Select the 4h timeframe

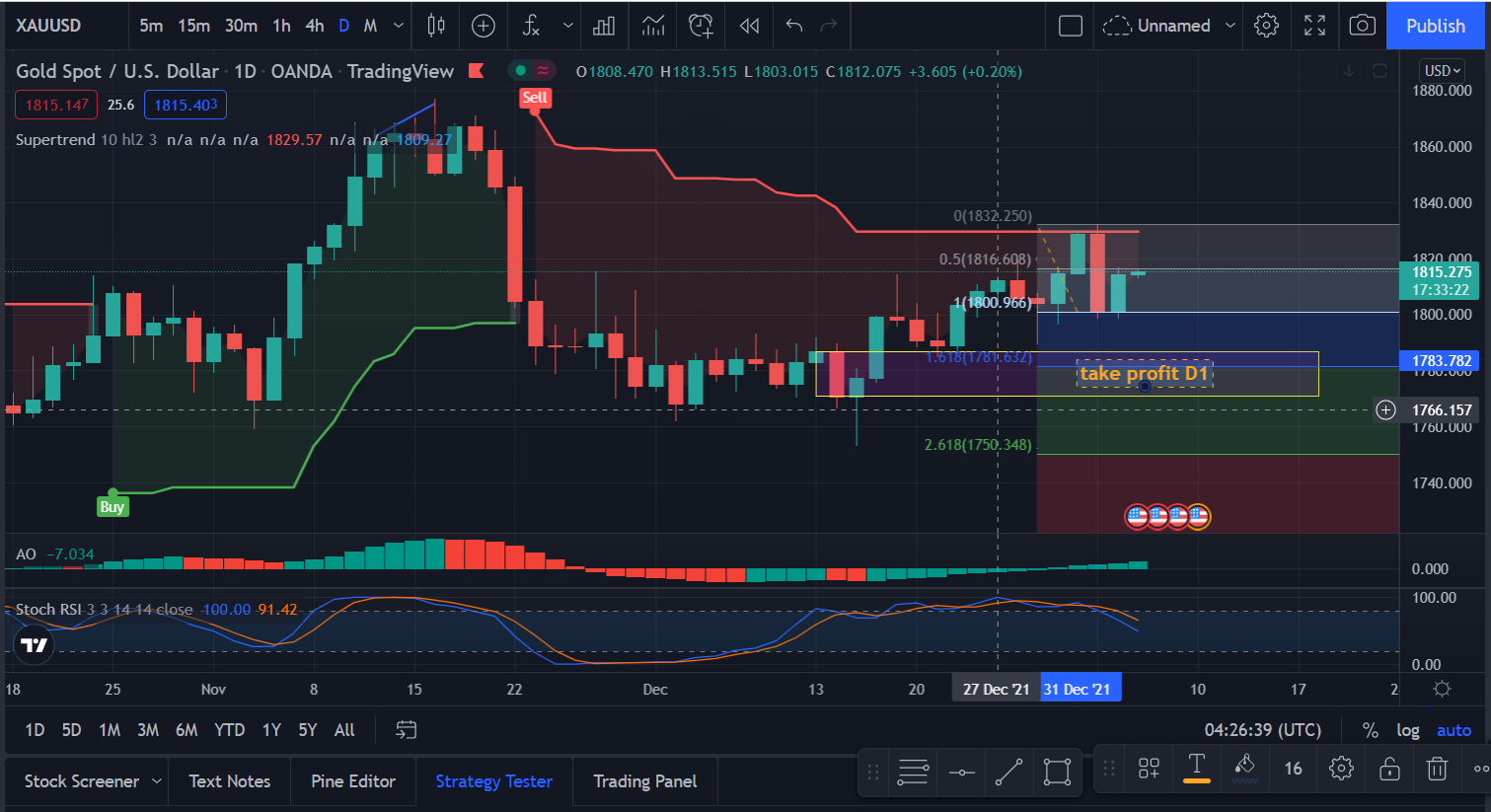pos(315,26)
